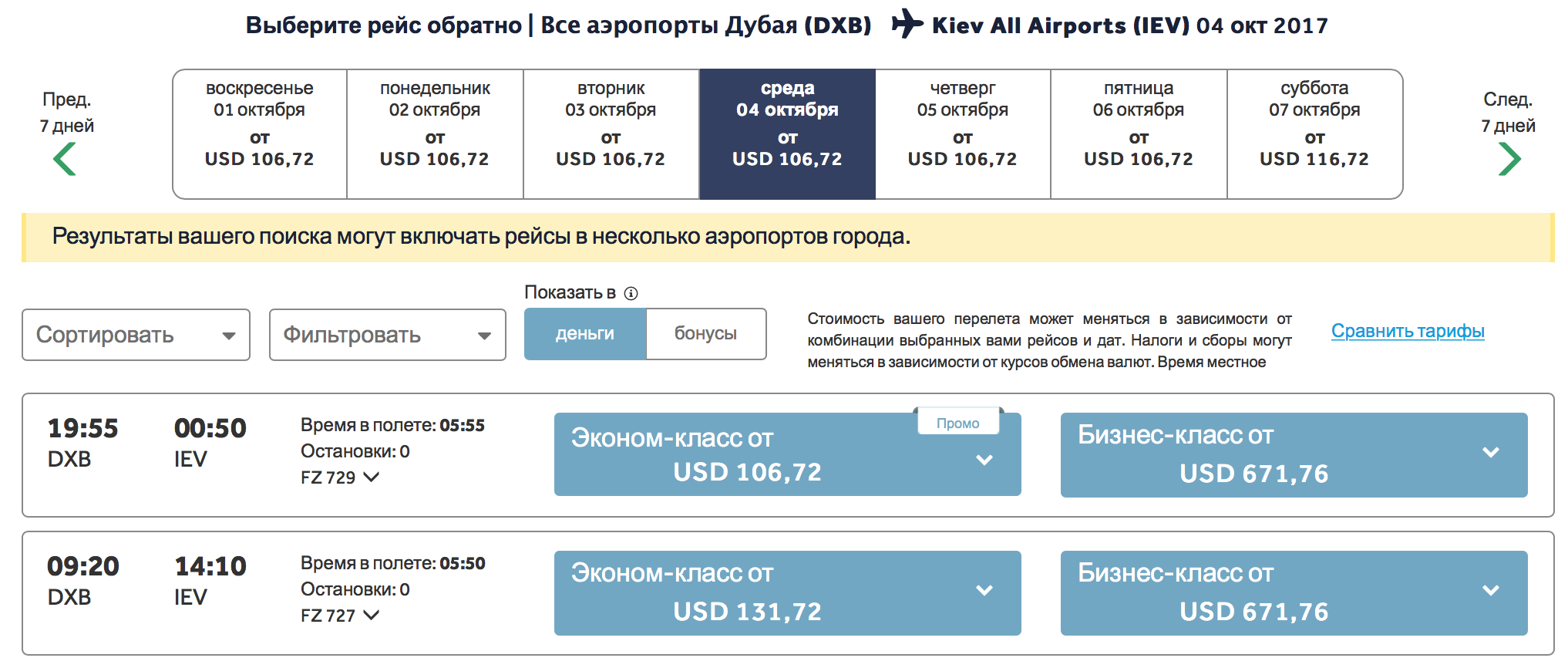This screenshot has height=668, width=1568.
Task: Switch price display to деньги
Action: coord(585,334)
